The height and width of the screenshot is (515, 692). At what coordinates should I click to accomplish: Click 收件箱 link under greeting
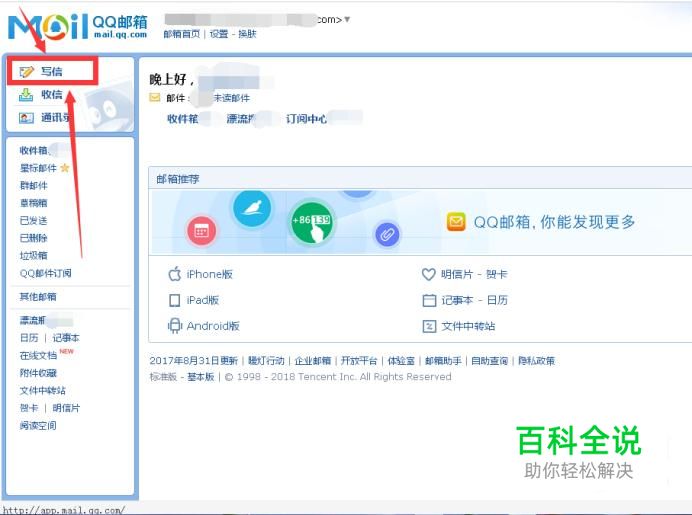coord(182,119)
